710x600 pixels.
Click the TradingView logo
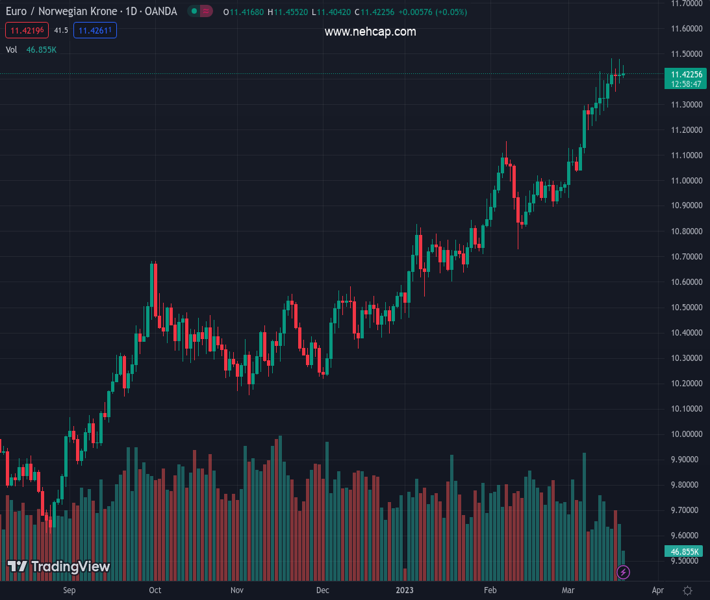[x=59, y=567]
